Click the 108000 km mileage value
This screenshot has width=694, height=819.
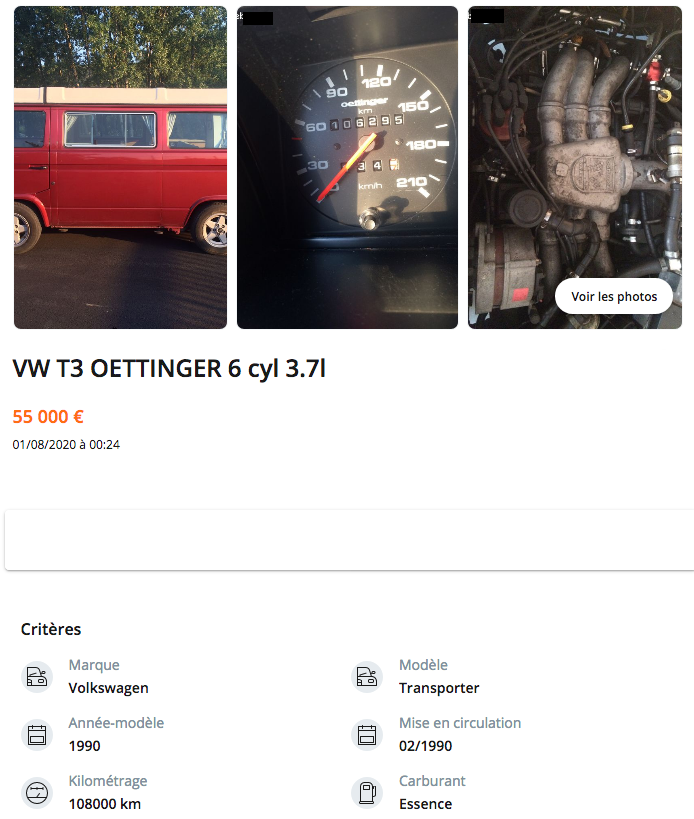105,804
